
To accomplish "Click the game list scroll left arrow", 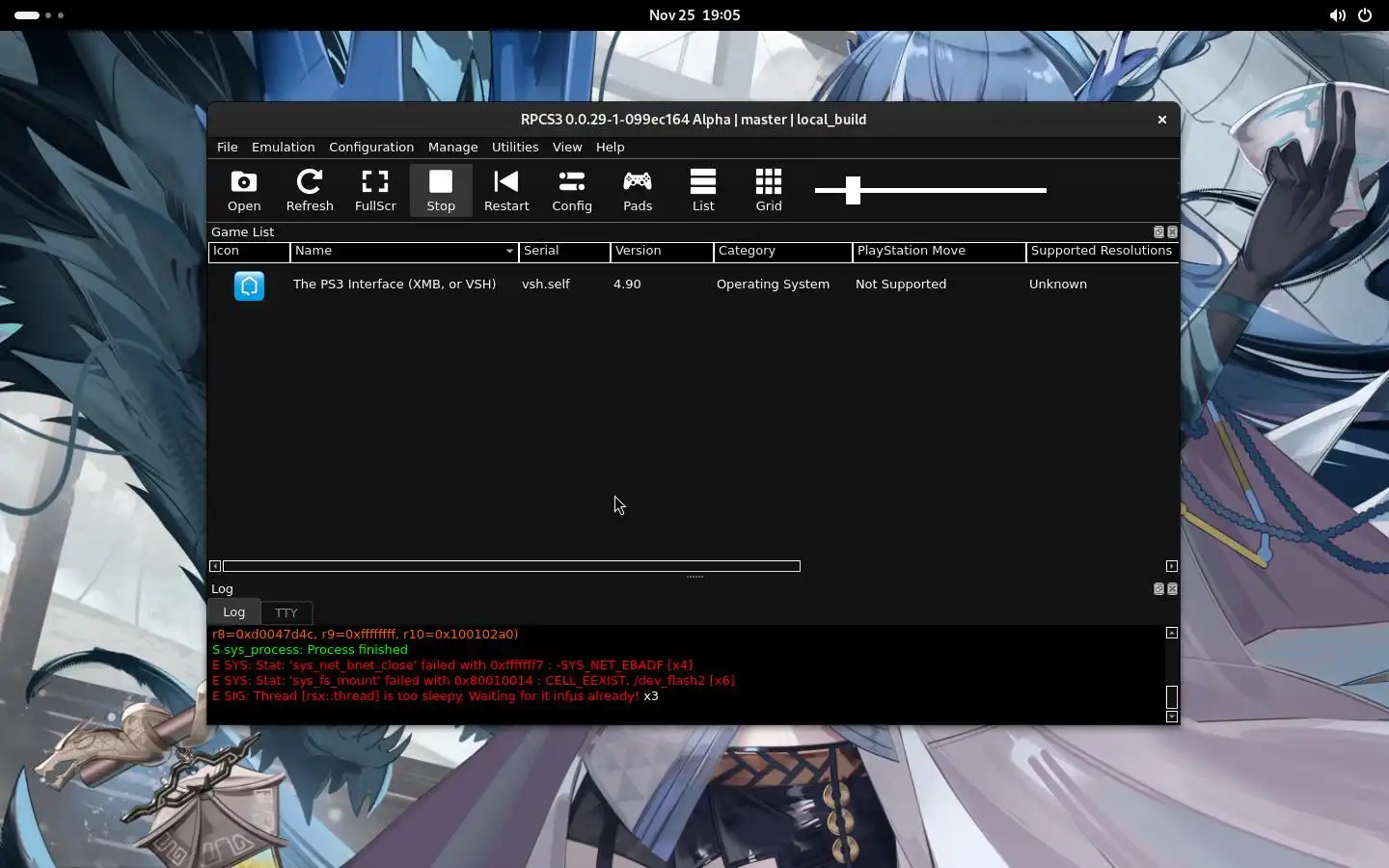I will pyautogui.click(x=215, y=566).
